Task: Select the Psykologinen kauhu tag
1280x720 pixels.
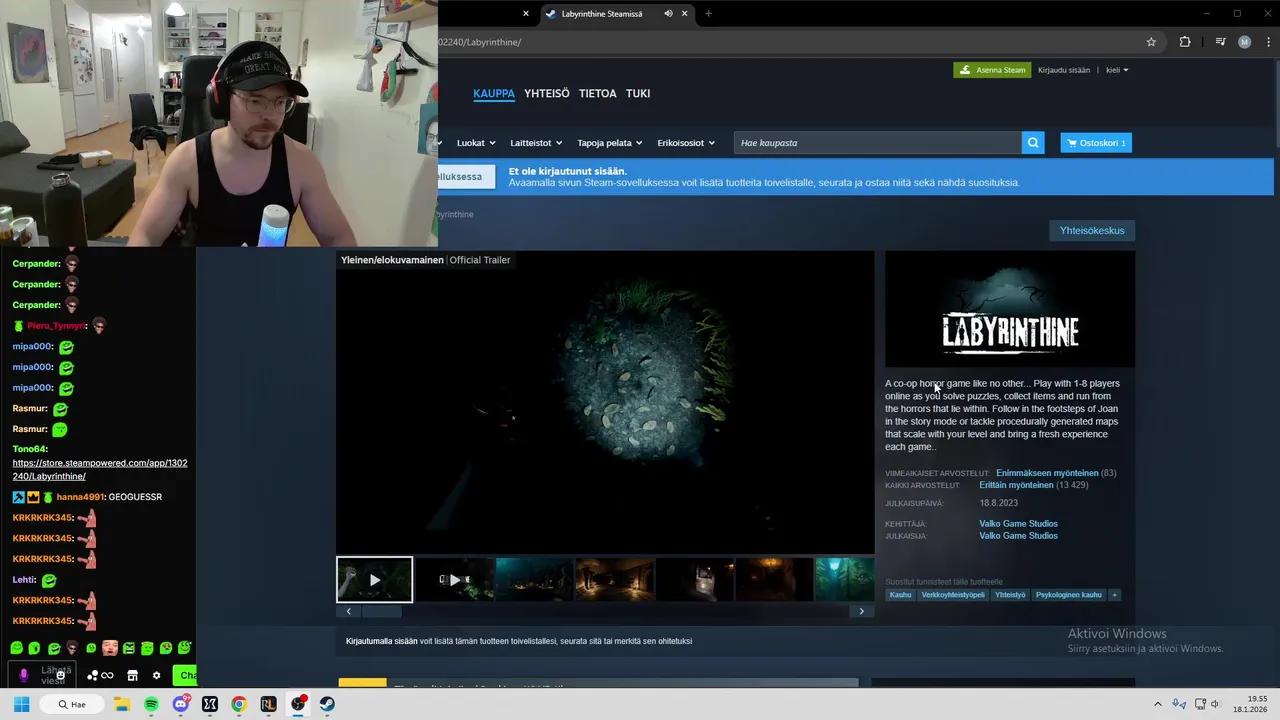Action: (x=1068, y=595)
